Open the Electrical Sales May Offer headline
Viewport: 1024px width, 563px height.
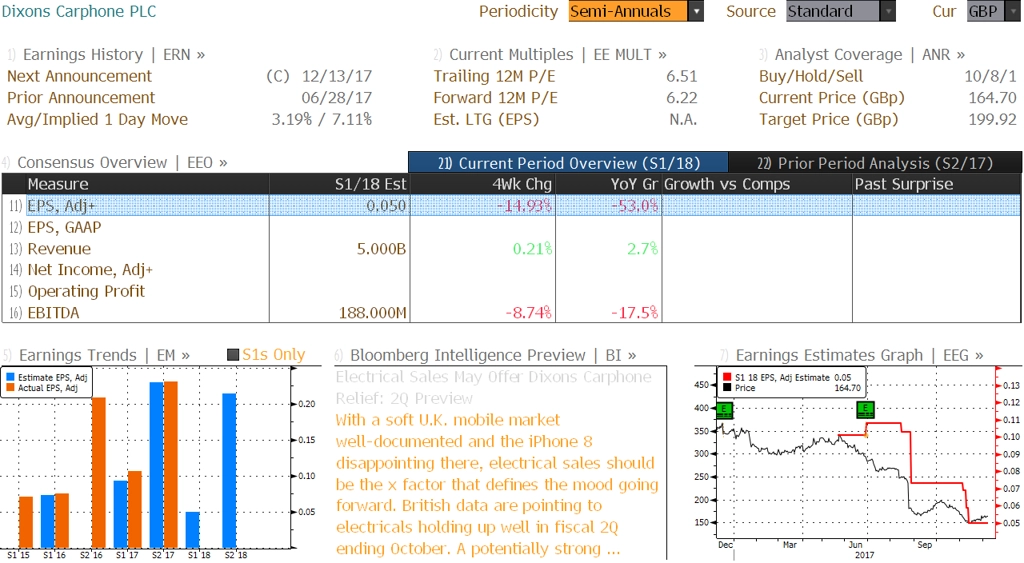493,387
